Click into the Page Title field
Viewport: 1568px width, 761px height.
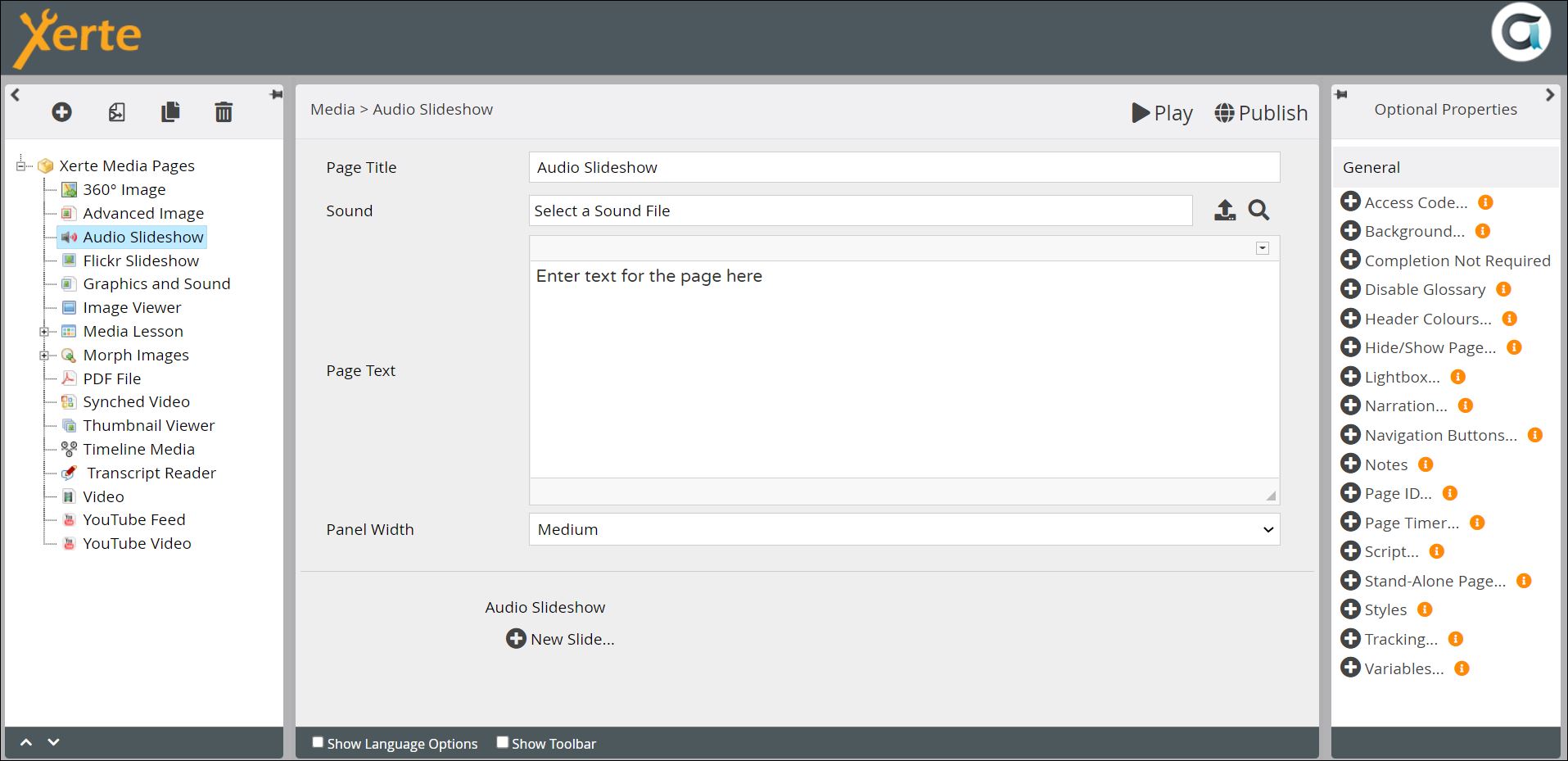pos(904,167)
